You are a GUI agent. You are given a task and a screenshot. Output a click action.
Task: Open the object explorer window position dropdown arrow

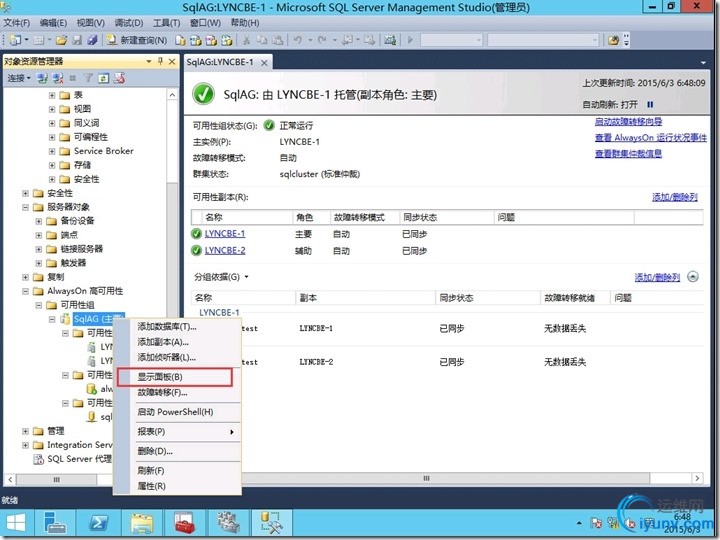(x=148, y=61)
